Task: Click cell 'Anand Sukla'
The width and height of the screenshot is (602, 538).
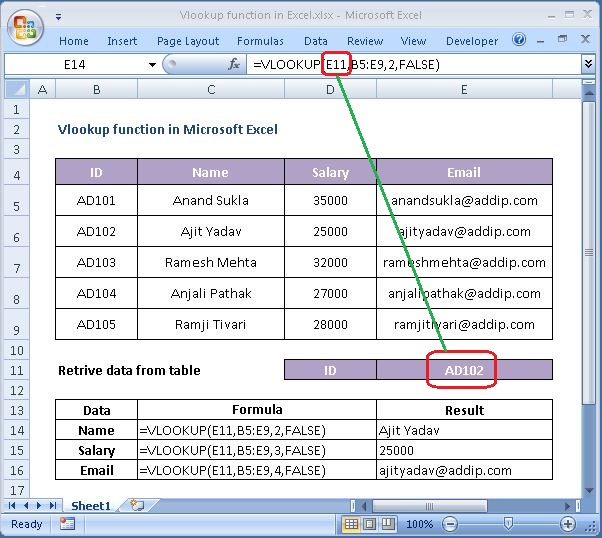Action: point(211,200)
